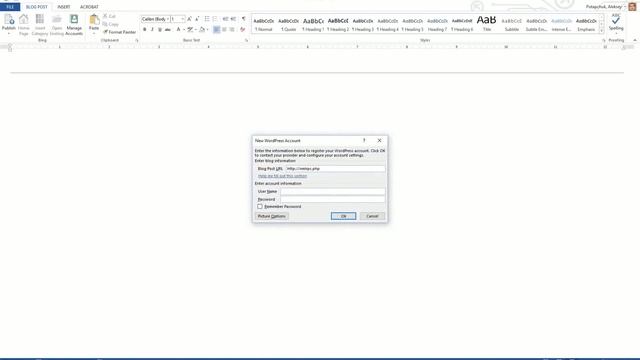Click the Shading paint bucket icon
Viewport: 640px width, 360px height.
pos(202,29)
